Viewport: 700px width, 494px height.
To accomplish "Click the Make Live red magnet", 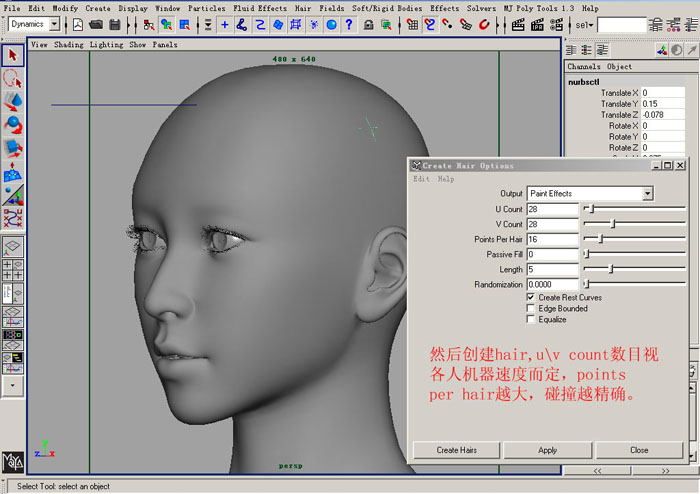I will click(x=484, y=25).
